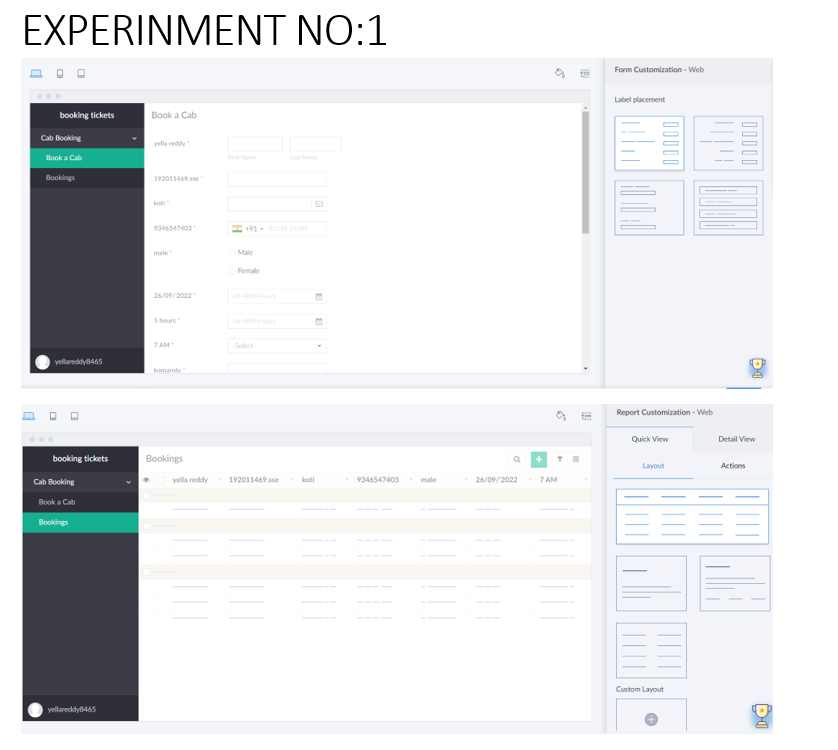Switch to tablet preview mode
Viewport: 838px width, 750px height.
[x=80, y=72]
